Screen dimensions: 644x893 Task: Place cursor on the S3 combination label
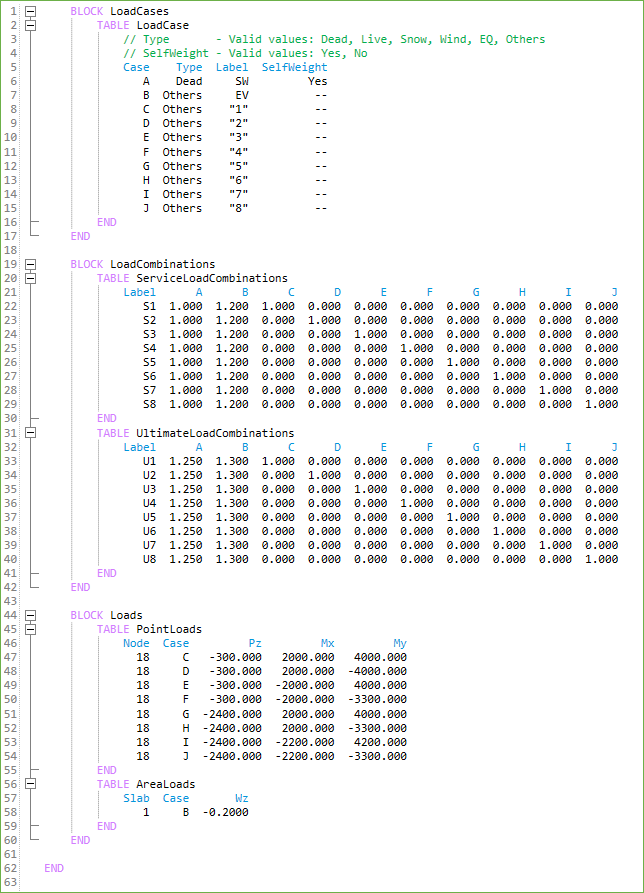click(x=149, y=334)
